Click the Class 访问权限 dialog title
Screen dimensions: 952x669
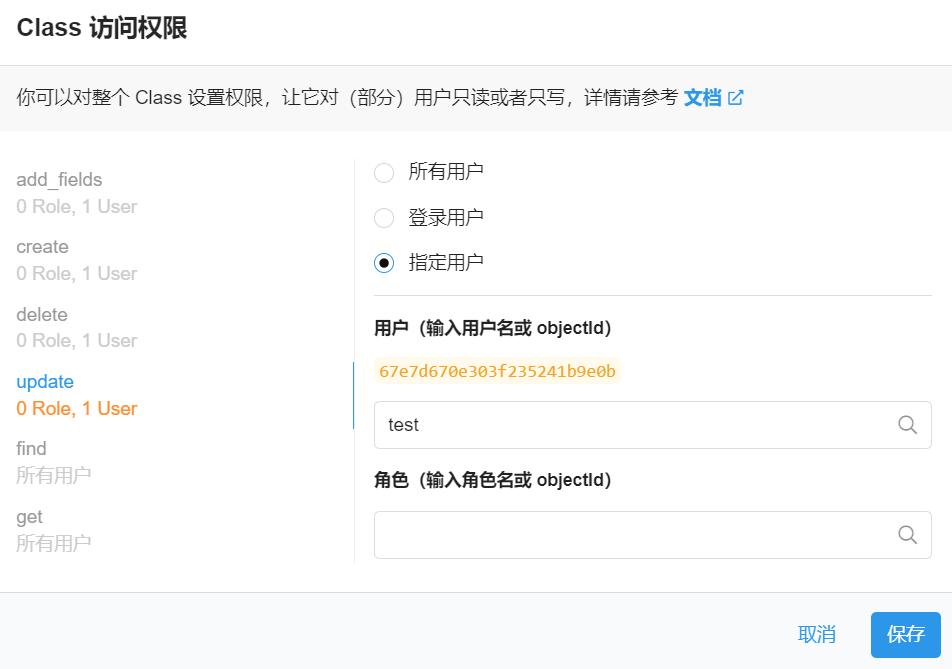[102, 28]
